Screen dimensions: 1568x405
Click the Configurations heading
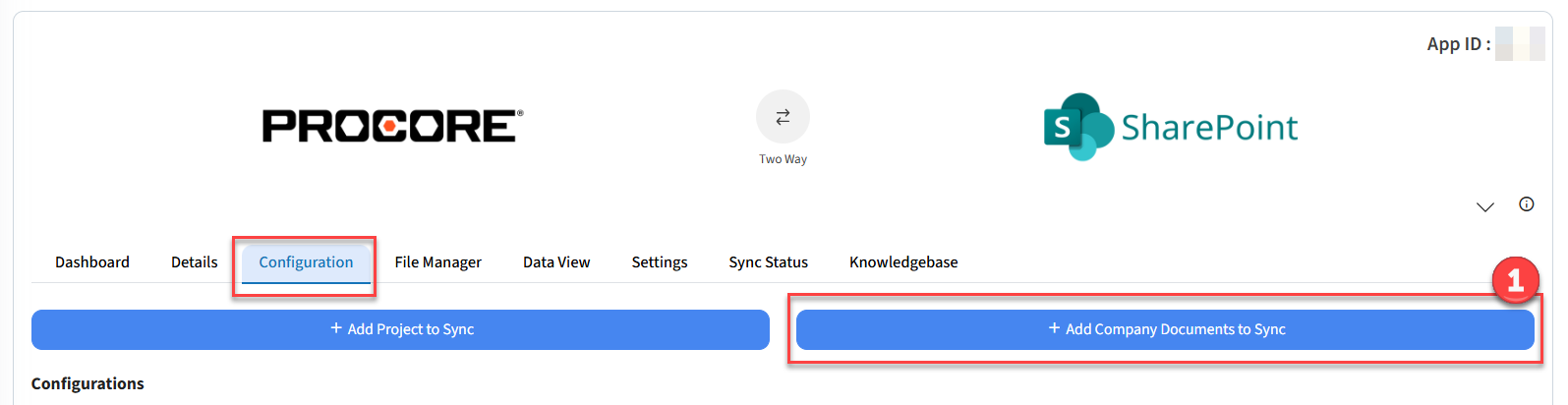87,383
